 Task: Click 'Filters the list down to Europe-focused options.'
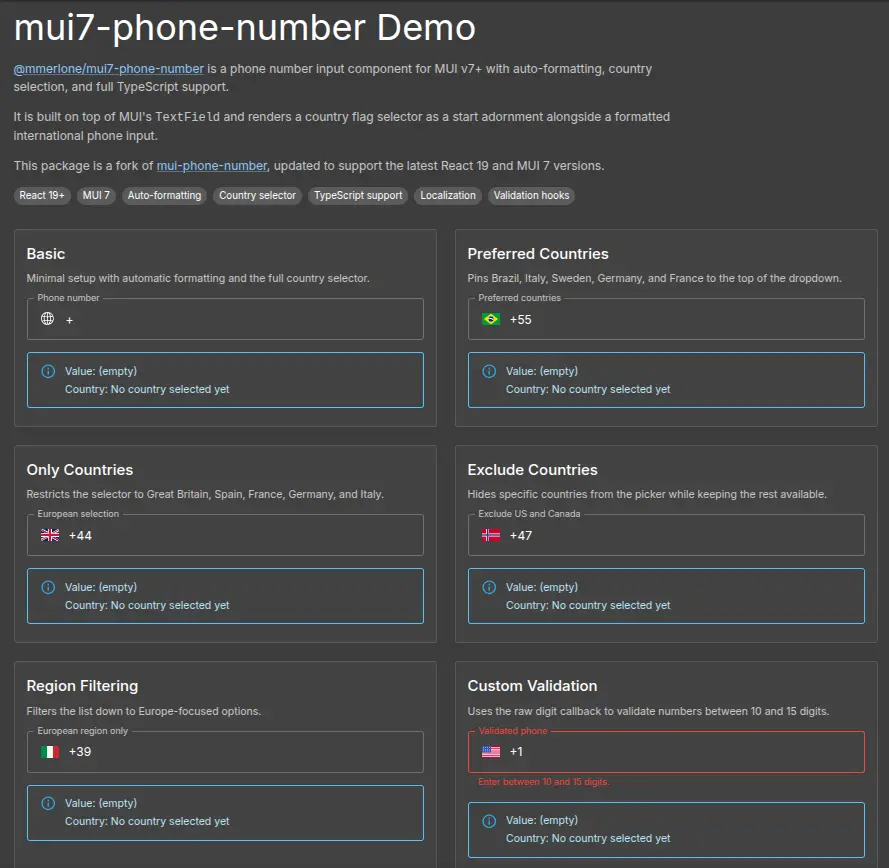pyautogui.click(x=143, y=711)
